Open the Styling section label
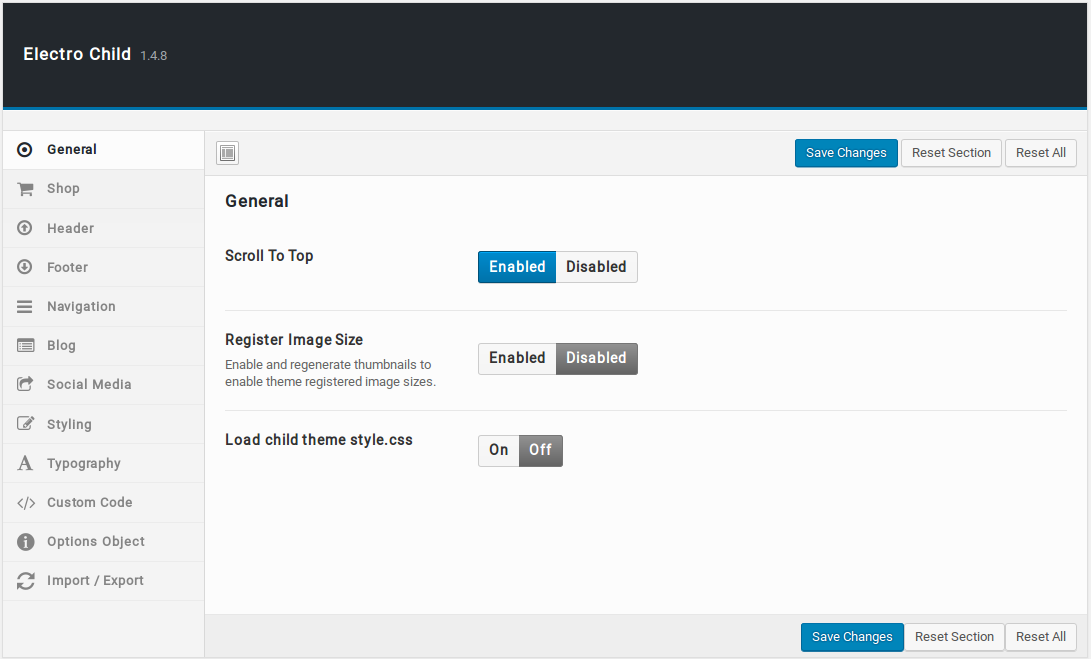 [69, 424]
